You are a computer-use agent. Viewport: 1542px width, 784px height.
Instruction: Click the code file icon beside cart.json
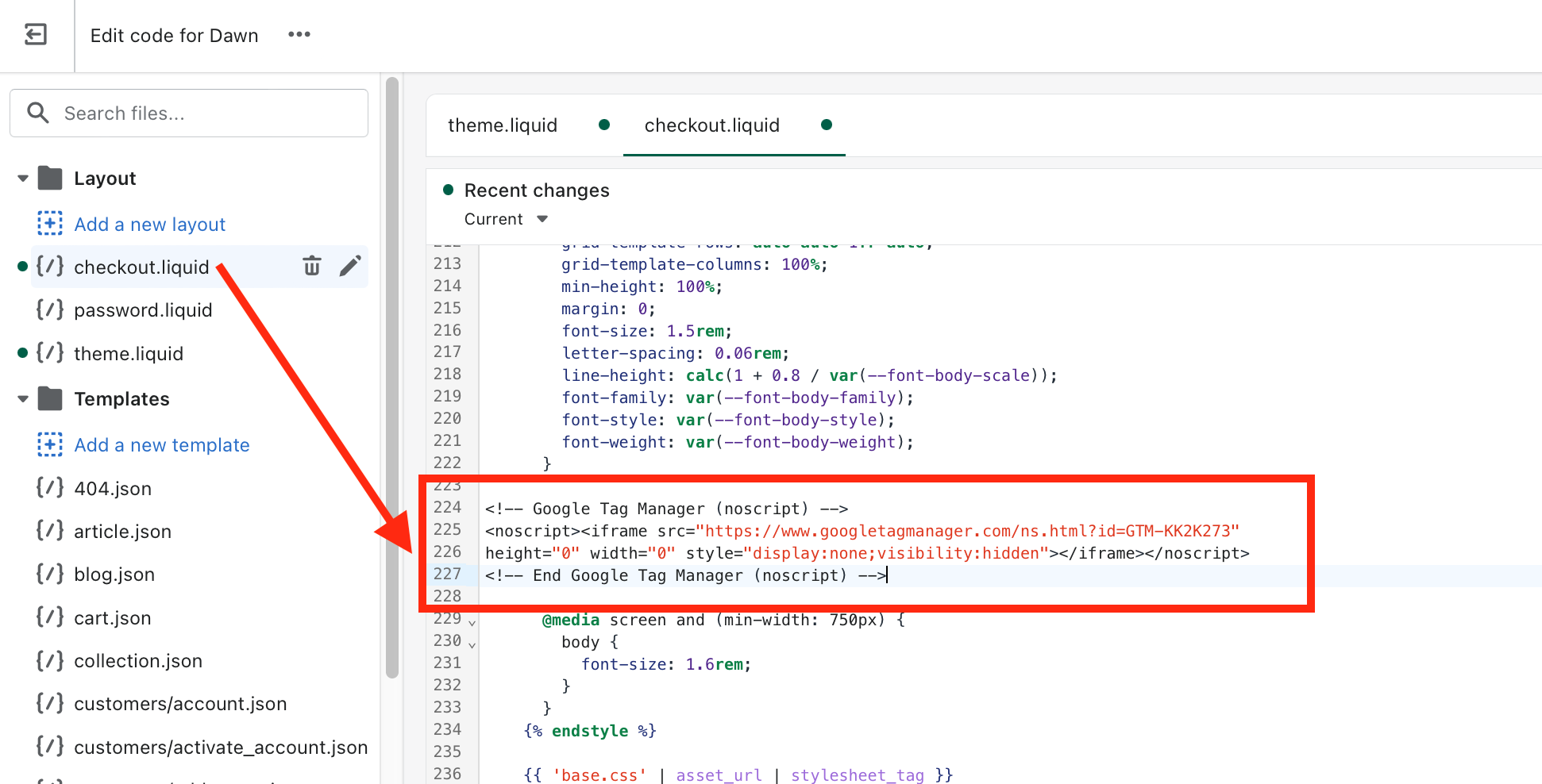[50, 617]
